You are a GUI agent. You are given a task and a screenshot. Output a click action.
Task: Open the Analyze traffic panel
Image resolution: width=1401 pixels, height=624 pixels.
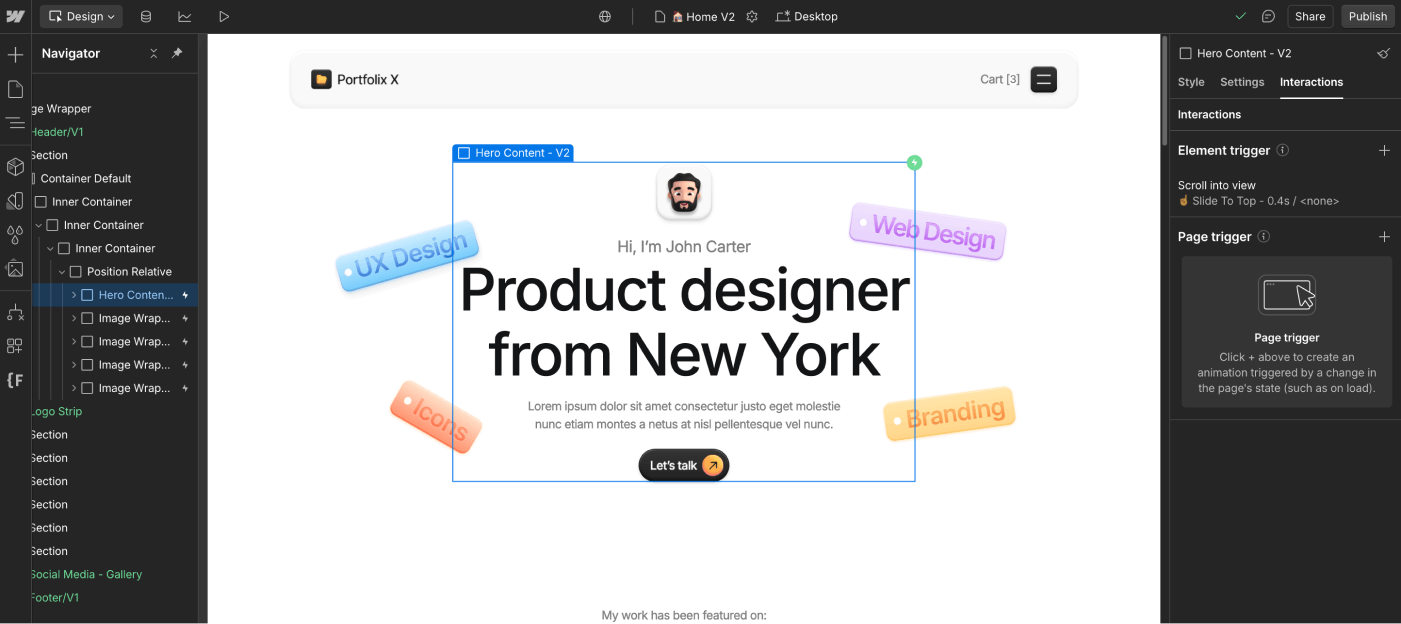coord(186,16)
